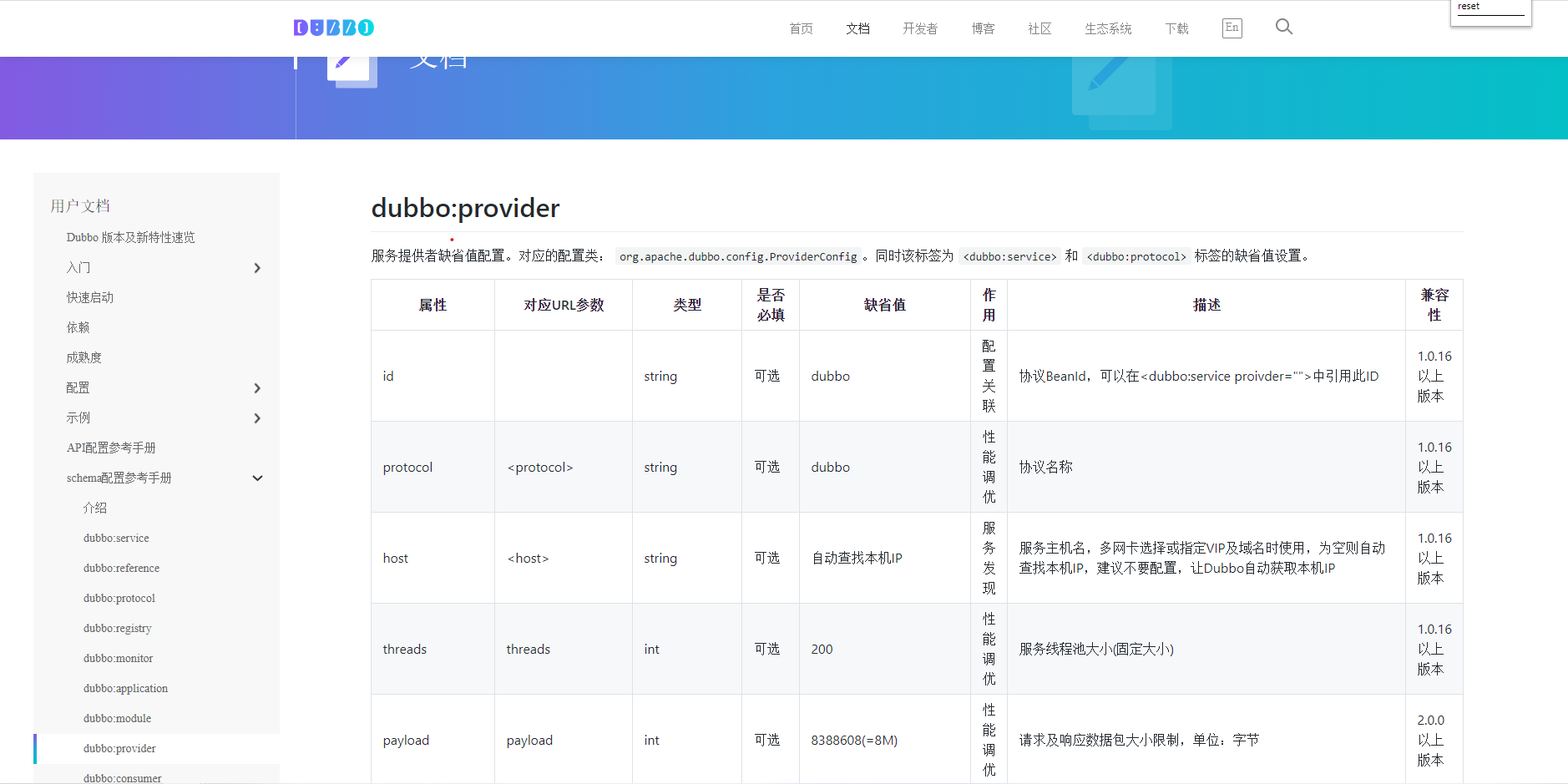
Task: Open API配置参考手册 in sidebar
Action: tap(111, 448)
